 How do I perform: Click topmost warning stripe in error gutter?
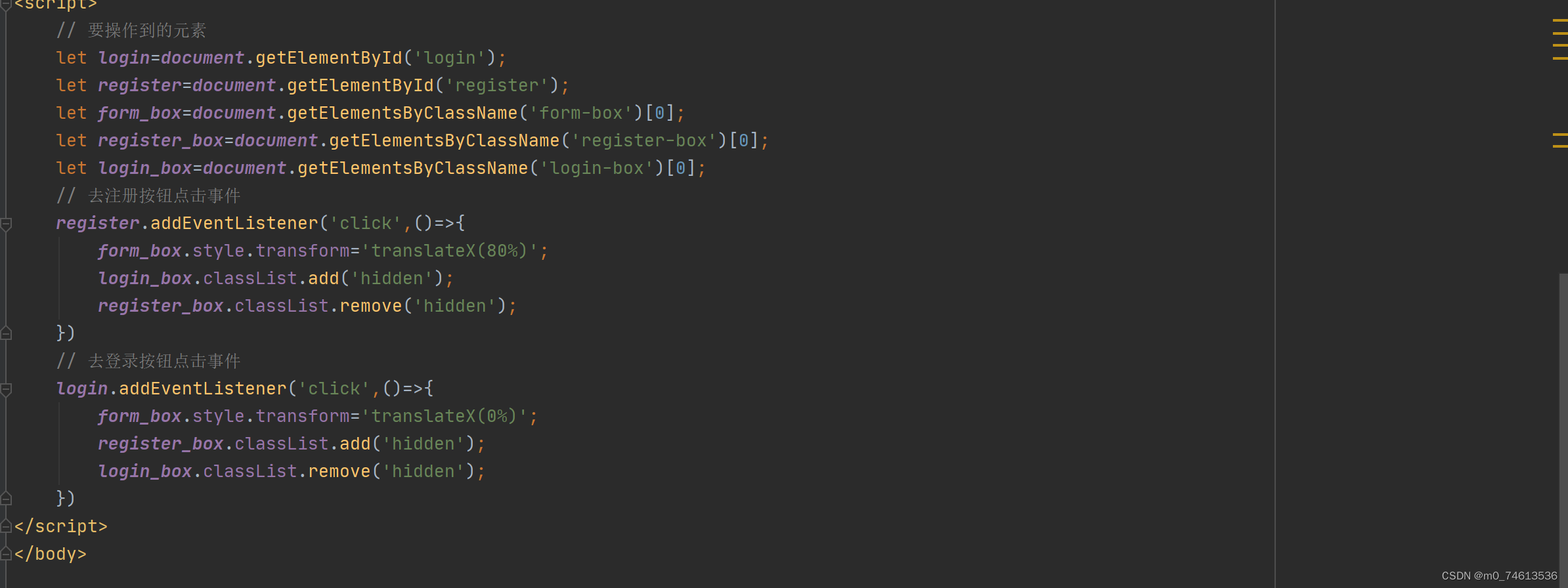pos(1560,21)
